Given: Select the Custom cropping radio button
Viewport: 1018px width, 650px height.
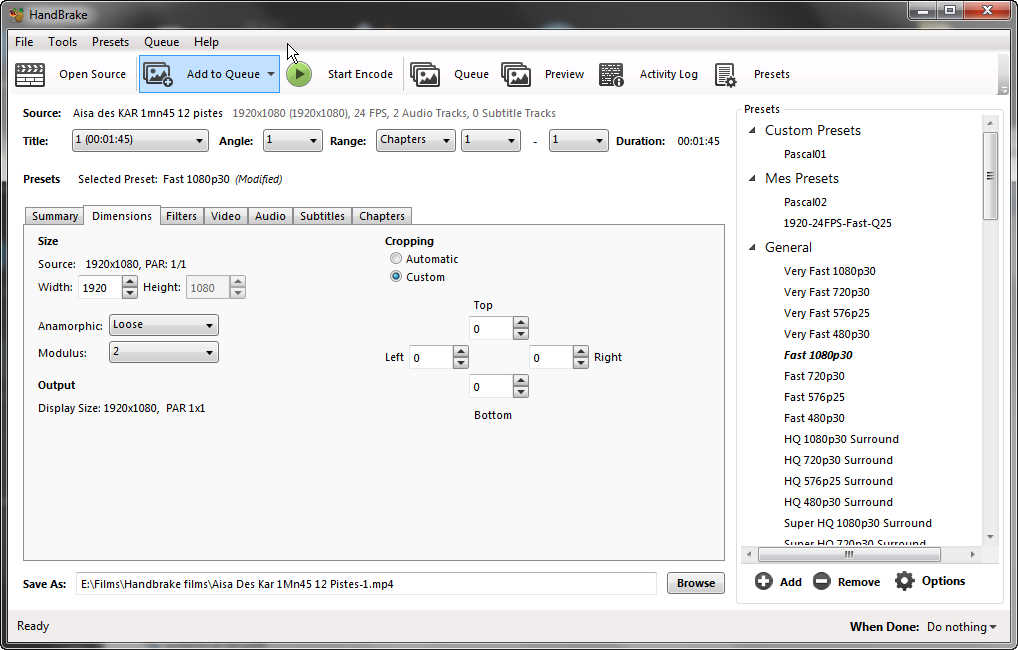Looking at the screenshot, I should tap(395, 277).
